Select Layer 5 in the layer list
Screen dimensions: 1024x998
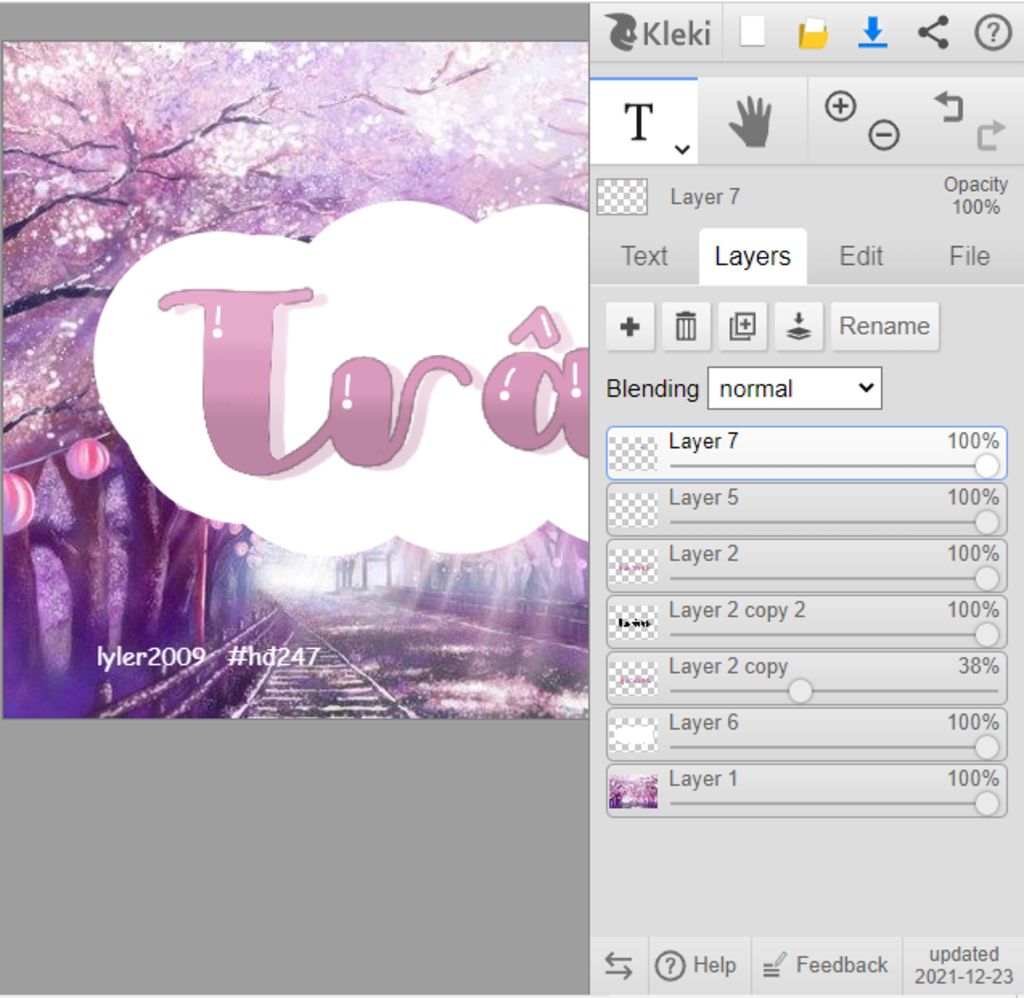(x=807, y=509)
